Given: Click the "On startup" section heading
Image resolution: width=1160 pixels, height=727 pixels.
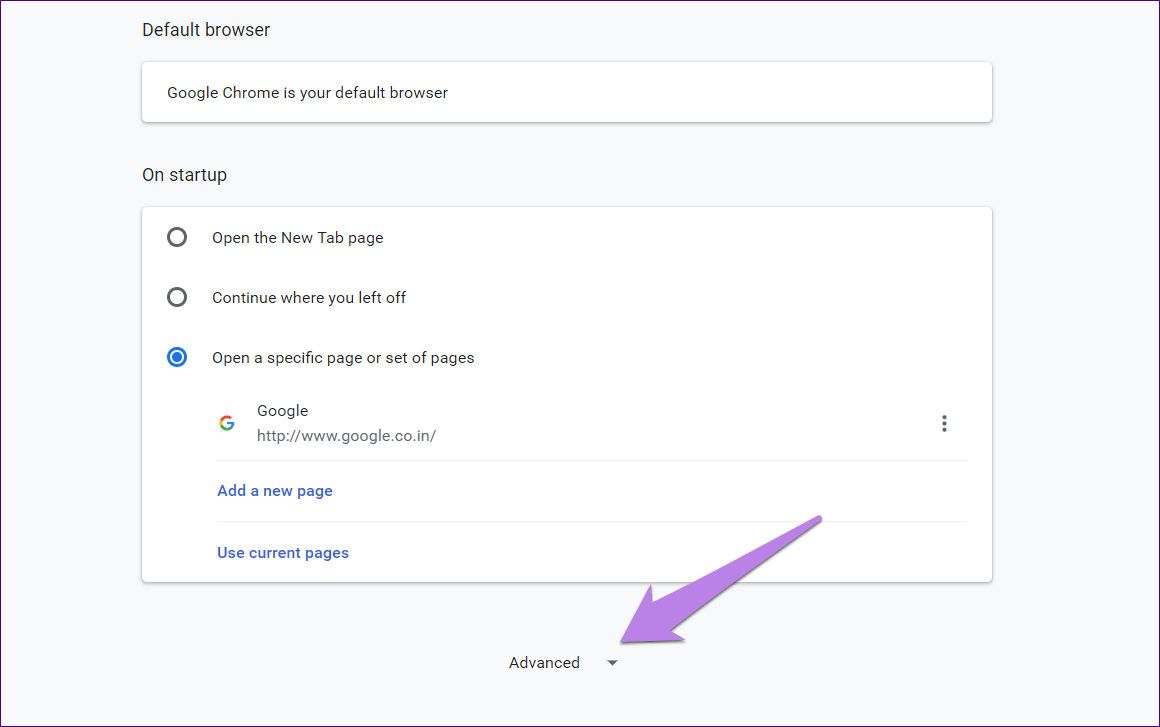Looking at the screenshot, I should (x=184, y=175).
